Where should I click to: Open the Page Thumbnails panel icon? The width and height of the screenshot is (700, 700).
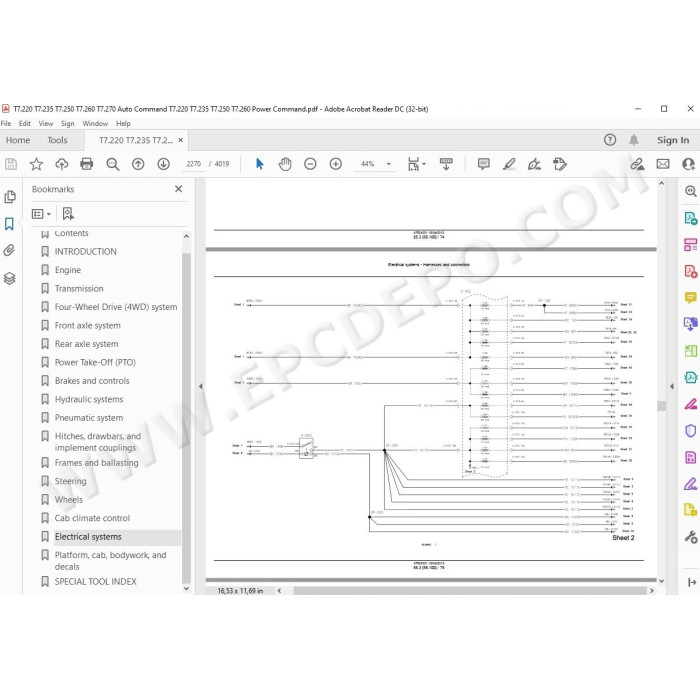(x=10, y=197)
